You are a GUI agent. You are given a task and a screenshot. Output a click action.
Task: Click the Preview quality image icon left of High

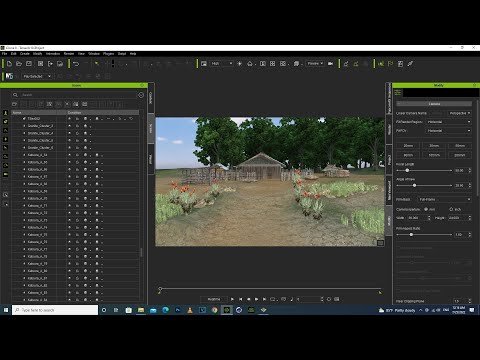tap(204, 63)
